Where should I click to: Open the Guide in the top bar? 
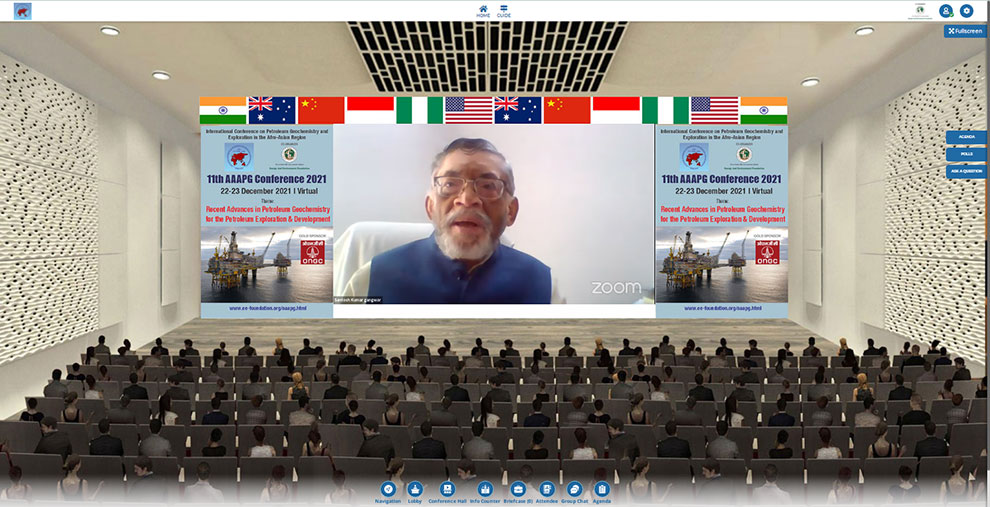point(503,11)
